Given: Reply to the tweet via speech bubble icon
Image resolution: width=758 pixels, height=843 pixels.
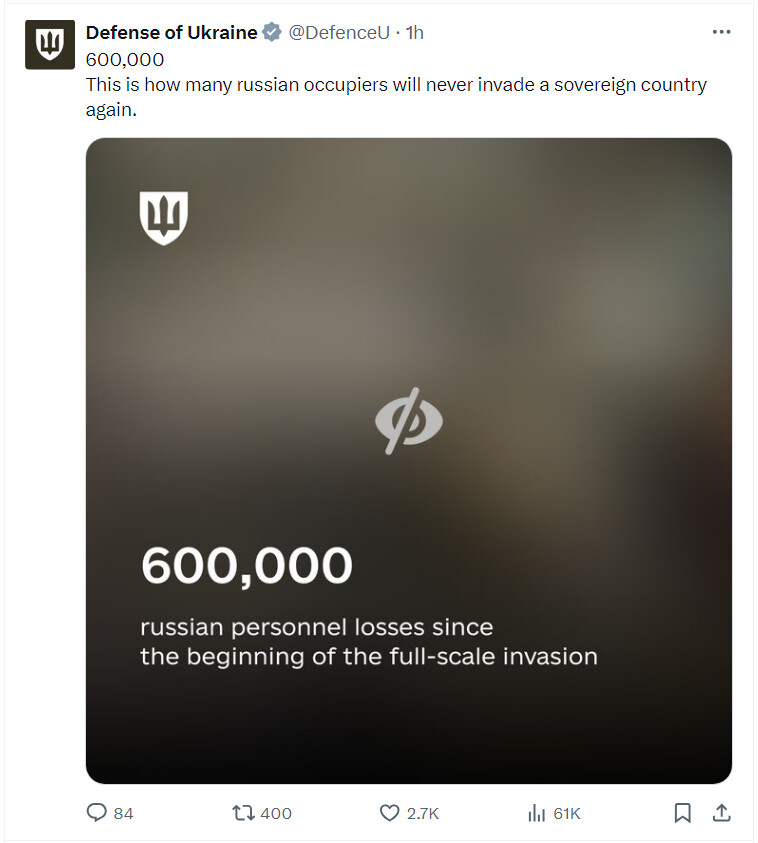Looking at the screenshot, I should tap(97, 812).
